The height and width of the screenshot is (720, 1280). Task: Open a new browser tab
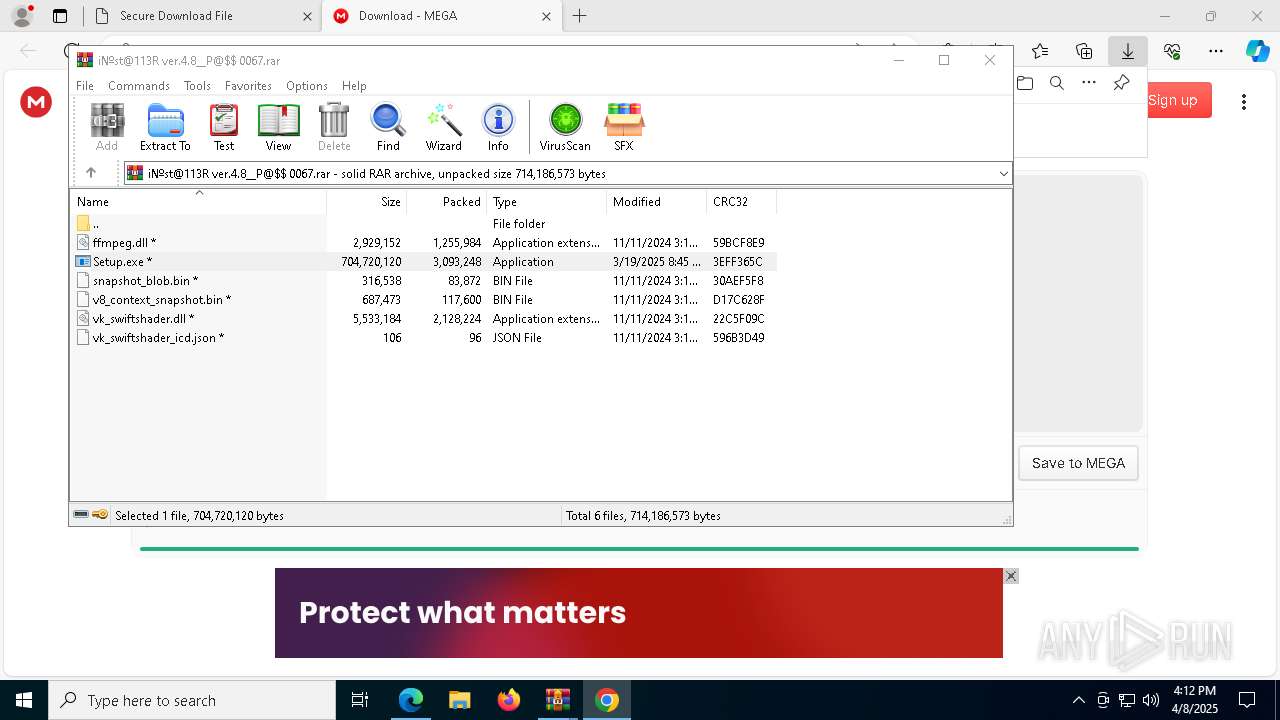click(580, 16)
